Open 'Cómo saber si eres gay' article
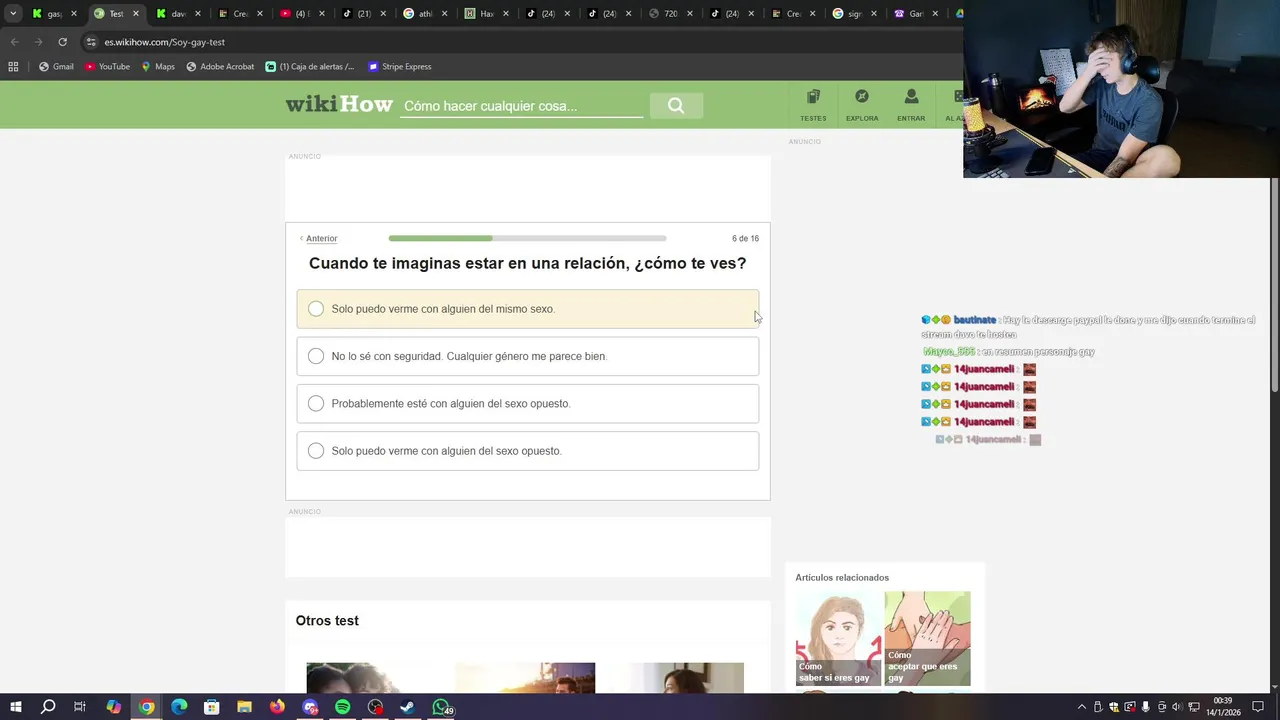Image resolution: width=1280 pixels, height=720 pixels. coord(838,638)
